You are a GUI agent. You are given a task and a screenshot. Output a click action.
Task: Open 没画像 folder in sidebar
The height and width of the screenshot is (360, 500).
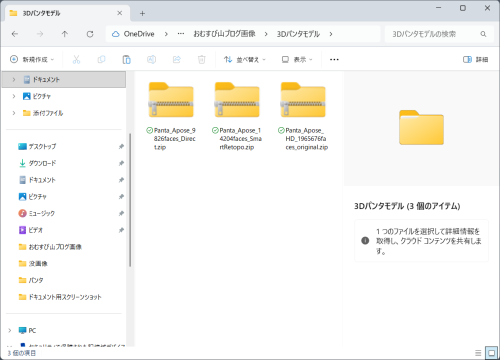pos(38,263)
